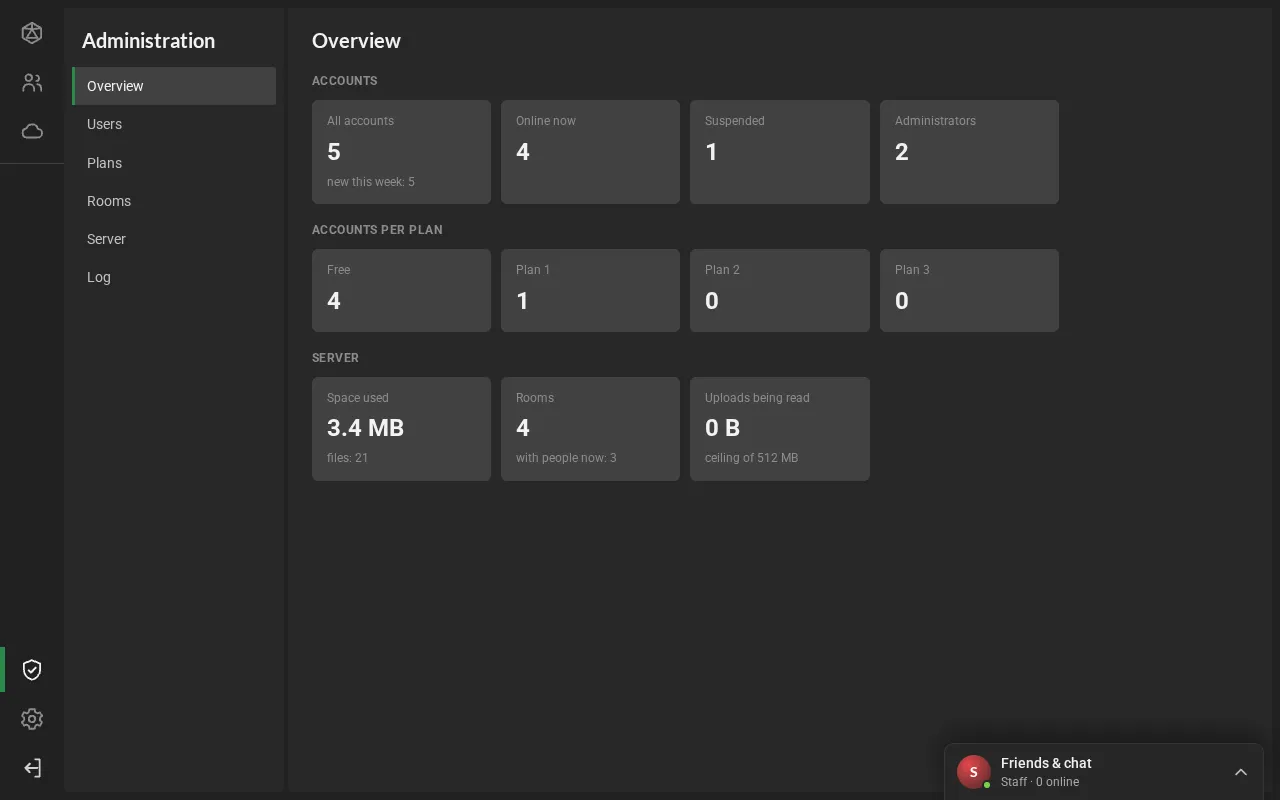This screenshot has height=800, width=1280.
Task: Open the friends people icon
Action: [32, 83]
